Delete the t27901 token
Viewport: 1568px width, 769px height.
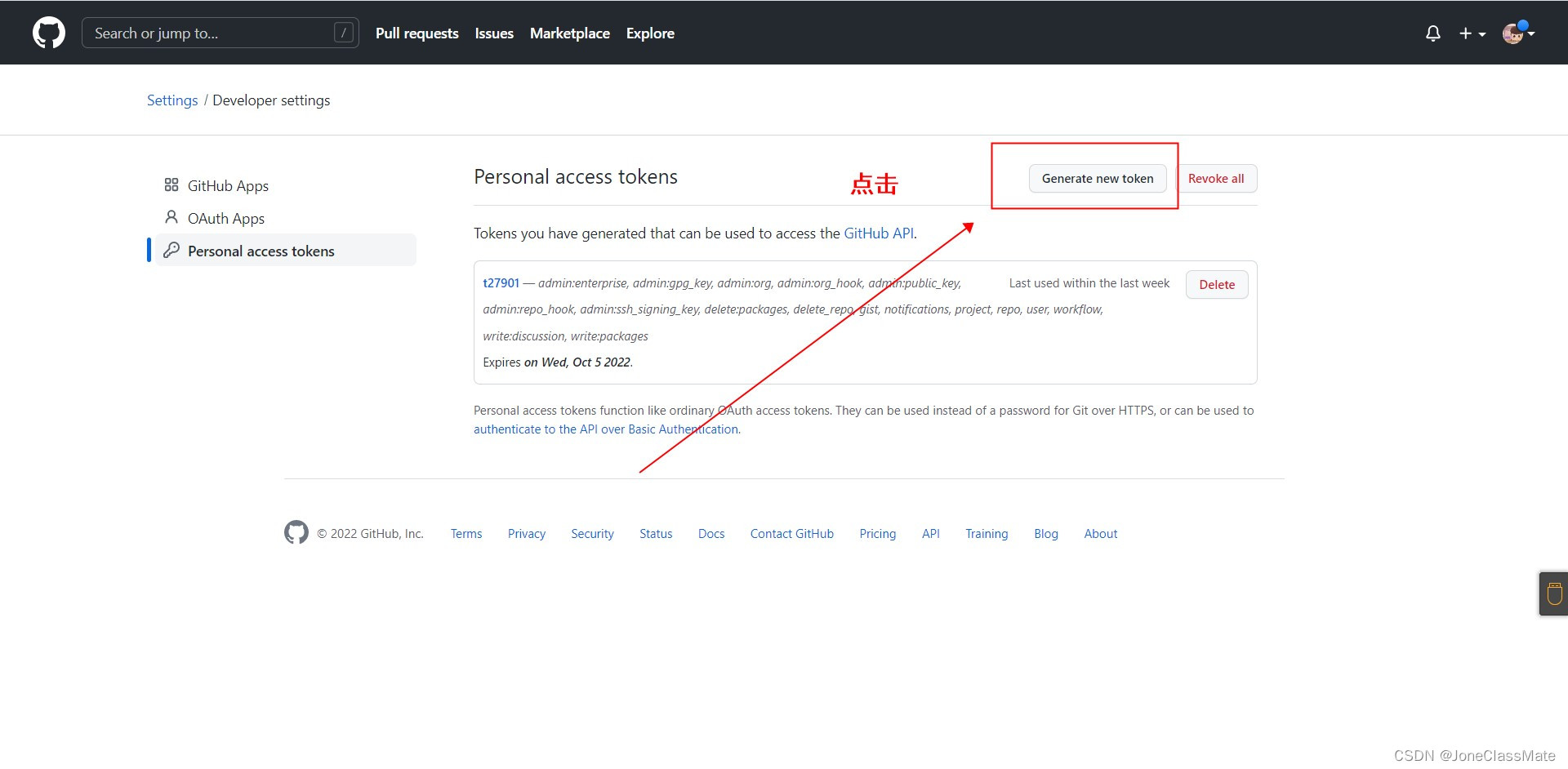[x=1217, y=285]
